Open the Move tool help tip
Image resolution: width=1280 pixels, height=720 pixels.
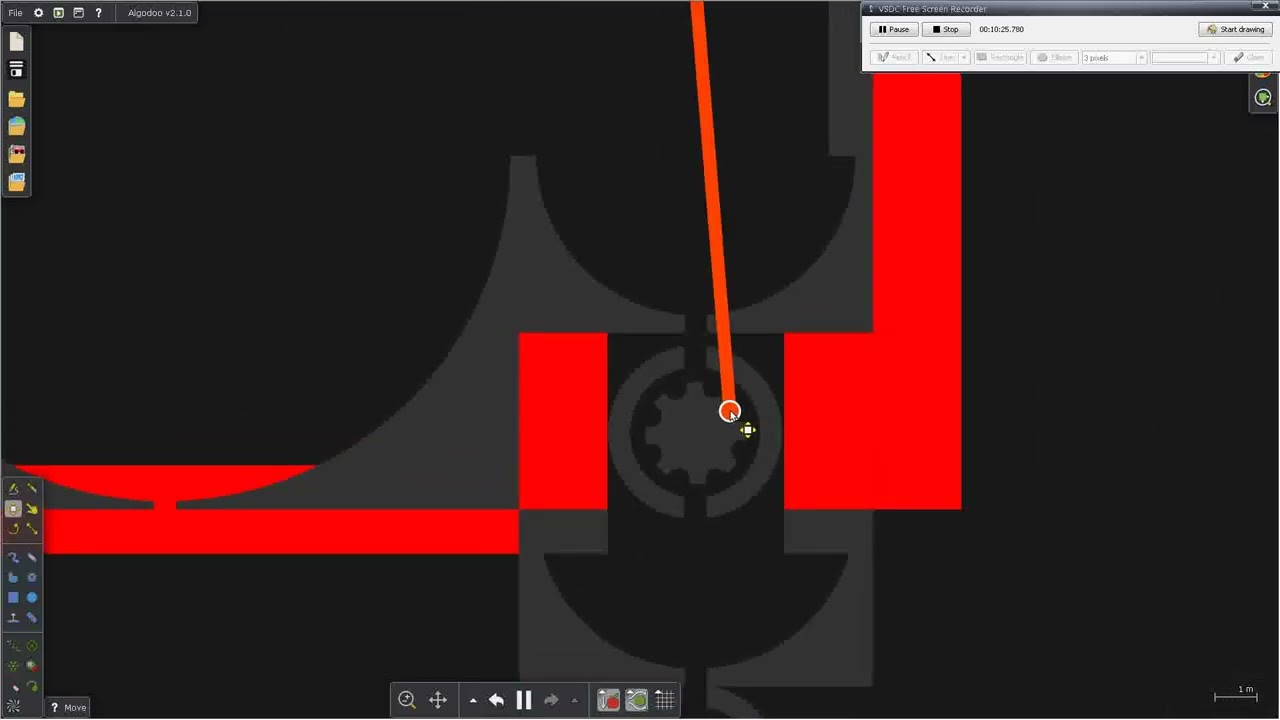68,707
